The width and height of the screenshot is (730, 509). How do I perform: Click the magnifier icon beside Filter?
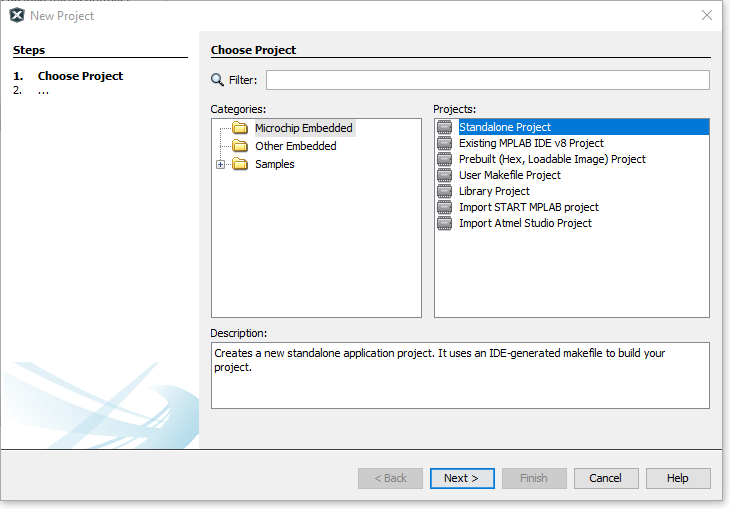point(217,80)
